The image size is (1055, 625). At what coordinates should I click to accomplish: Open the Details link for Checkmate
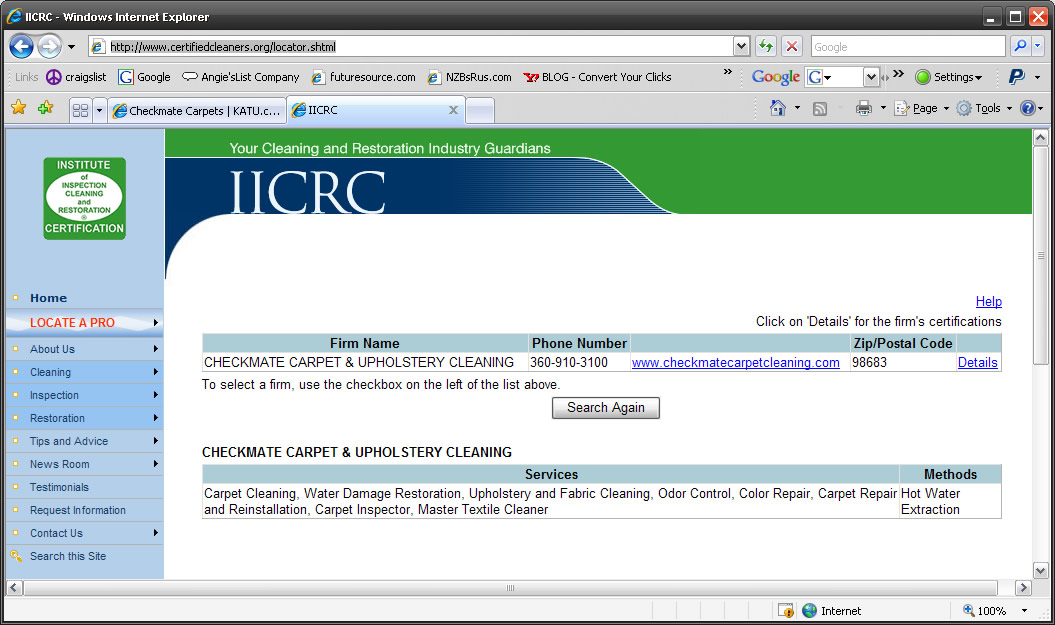(977, 363)
